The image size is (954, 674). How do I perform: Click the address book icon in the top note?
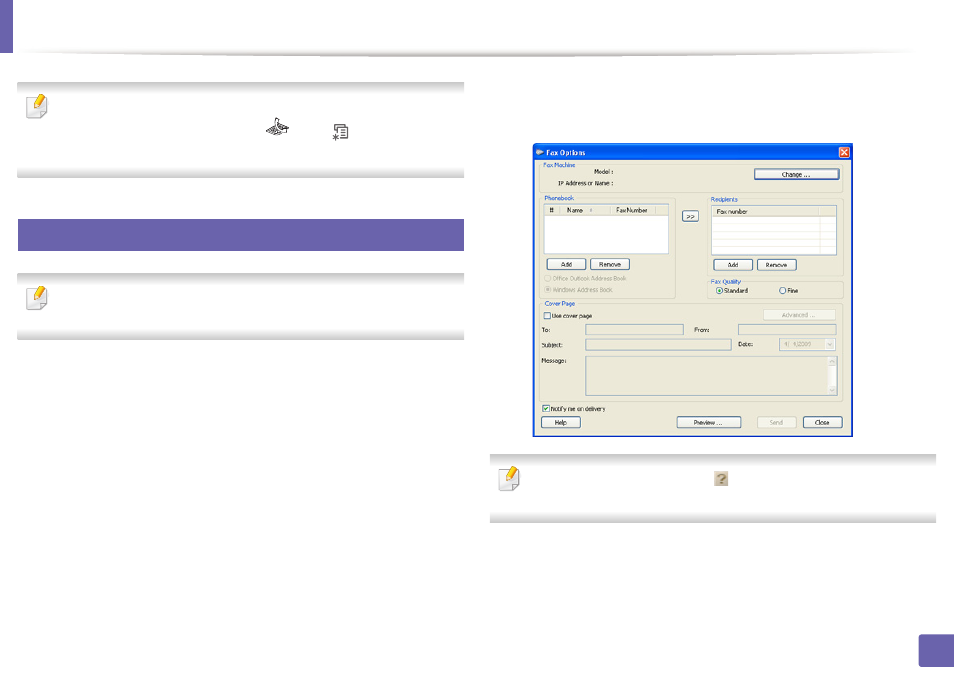340,132
